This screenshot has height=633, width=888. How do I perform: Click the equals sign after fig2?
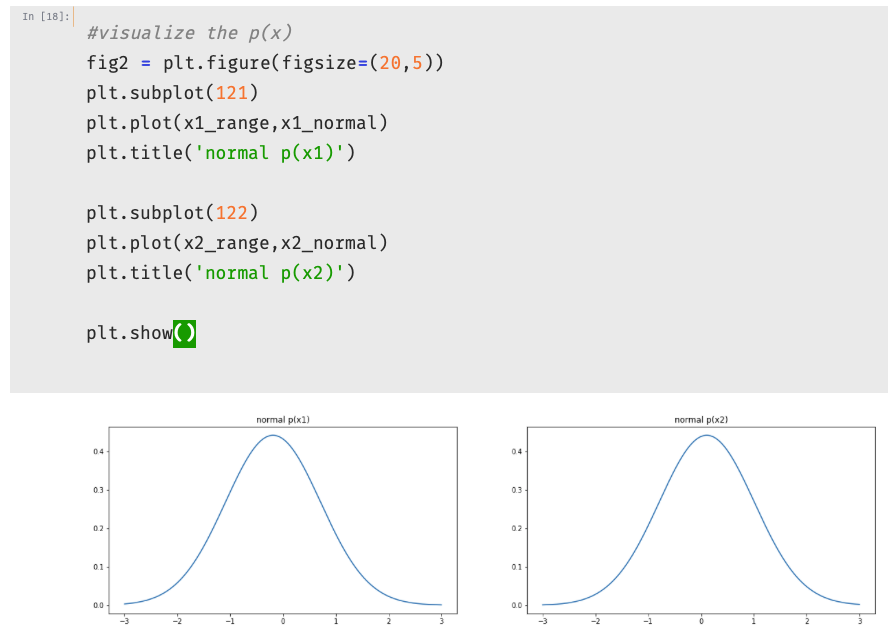pos(146,63)
